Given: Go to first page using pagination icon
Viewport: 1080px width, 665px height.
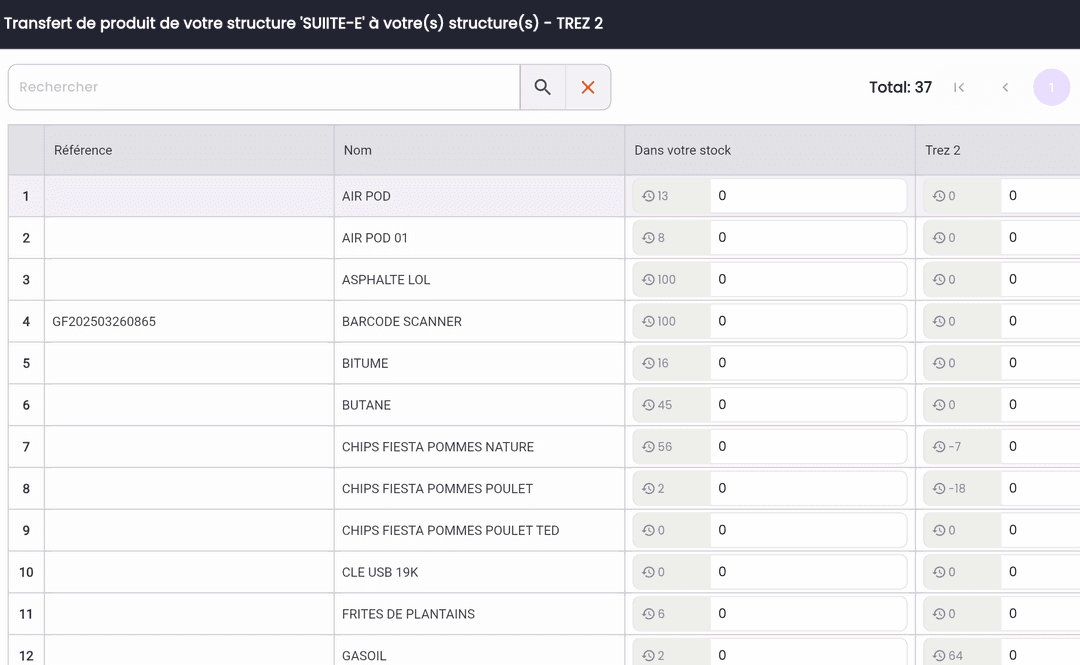Looking at the screenshot, I should [959, 87].
